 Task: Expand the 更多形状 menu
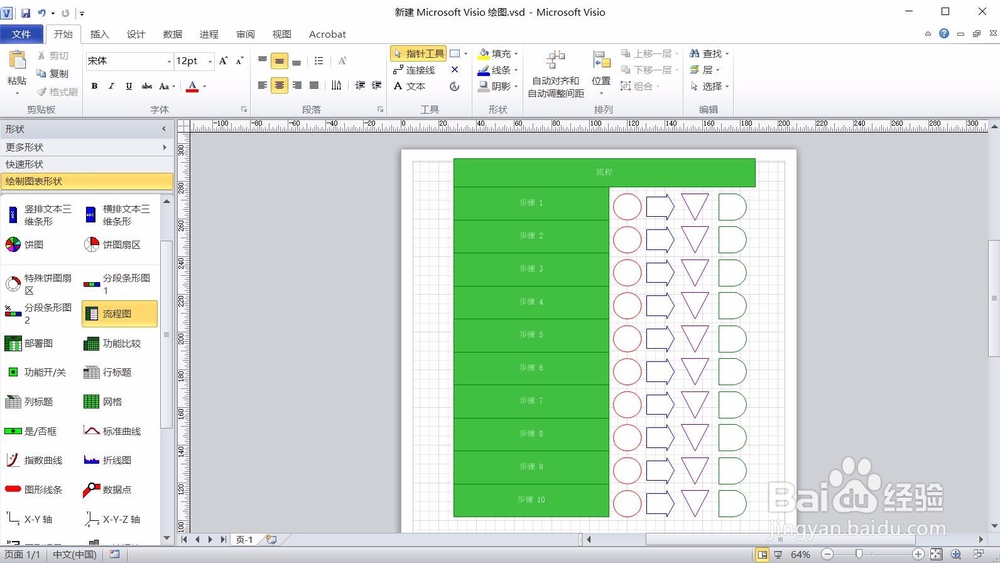coord(87,147)
